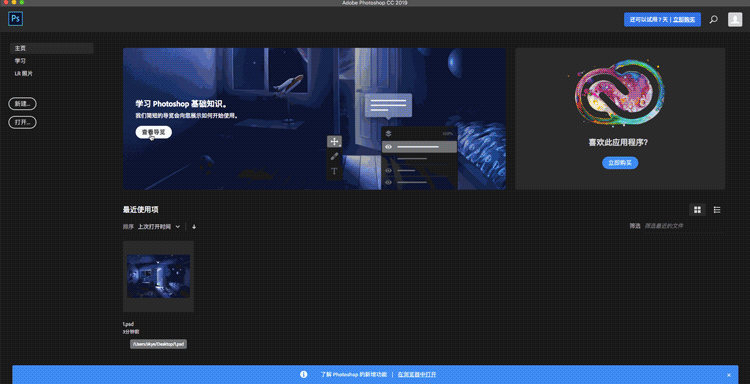
Task: Open the user account avatar icon
Action: [735, 20]
